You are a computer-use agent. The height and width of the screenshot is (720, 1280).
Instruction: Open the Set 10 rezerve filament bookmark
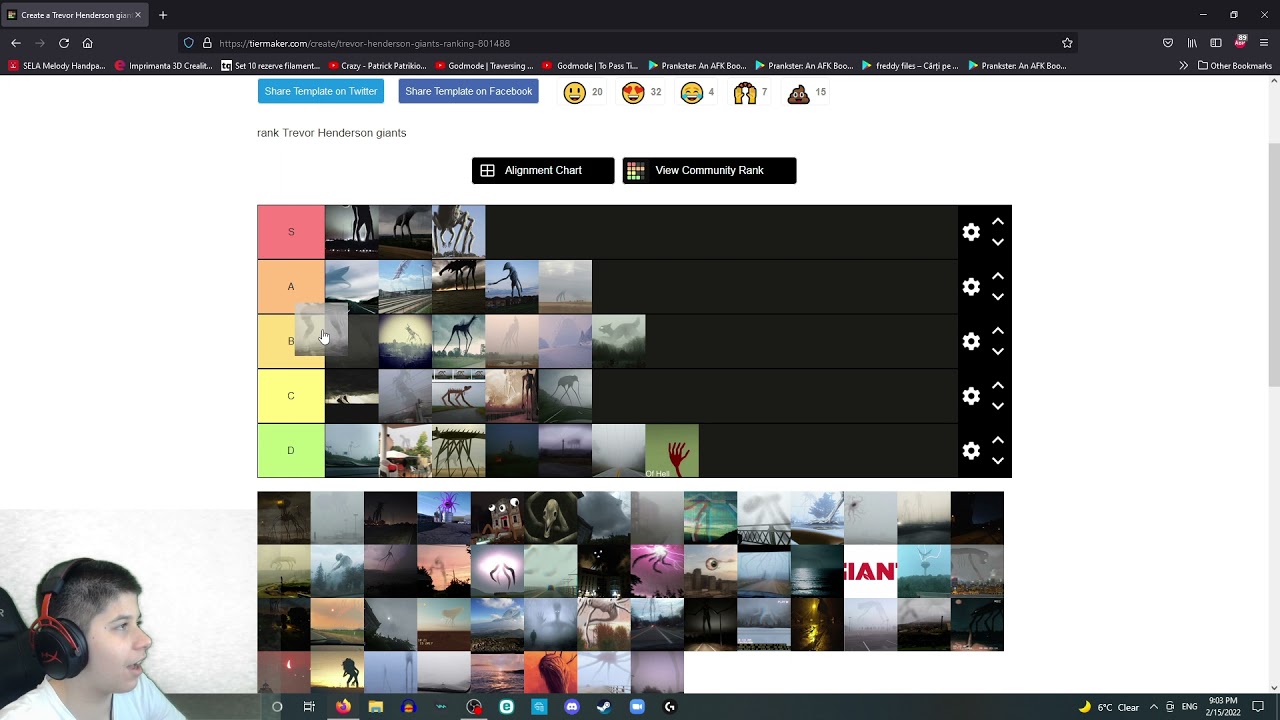tap(270, 66)
